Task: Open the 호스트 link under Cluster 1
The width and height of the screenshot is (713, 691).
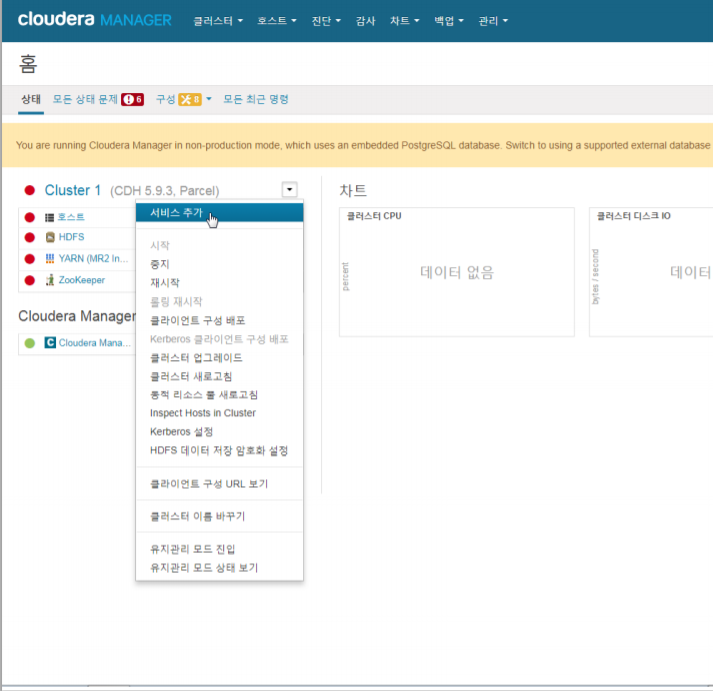Action: (71, 217)
